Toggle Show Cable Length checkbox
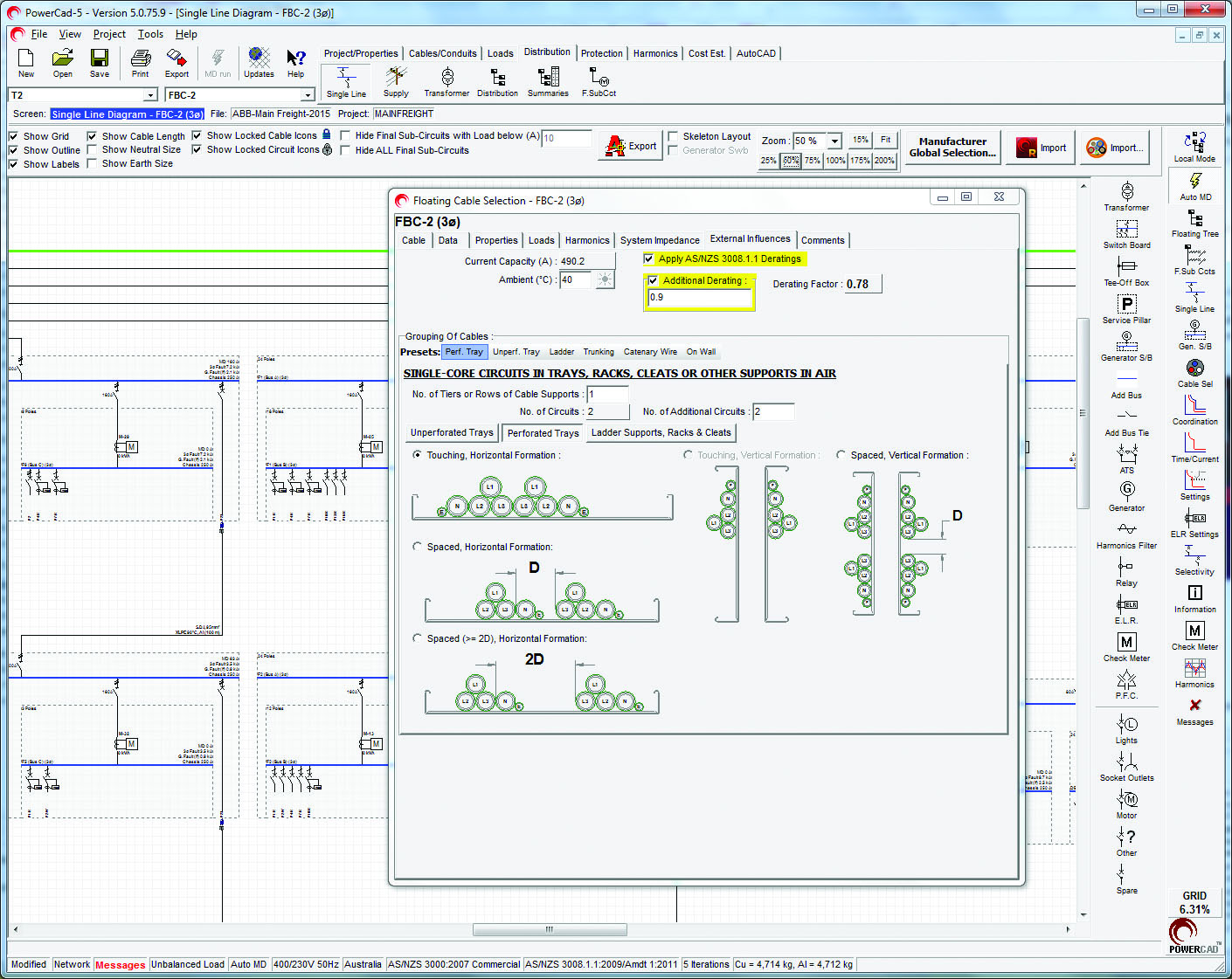The image size is (1232, 979). tap(92, 136)
